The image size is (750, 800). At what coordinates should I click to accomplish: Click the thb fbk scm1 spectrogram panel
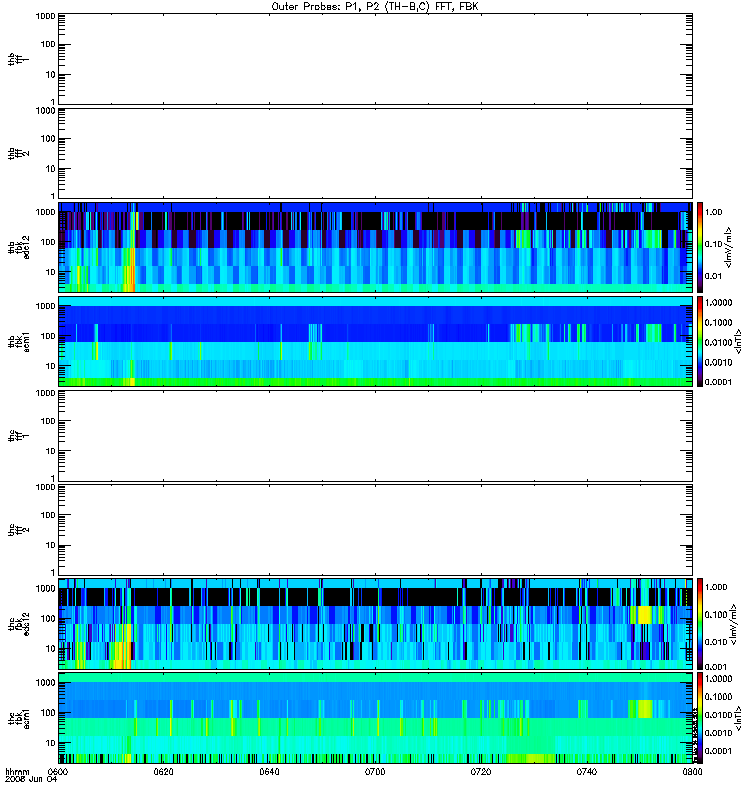375,341
